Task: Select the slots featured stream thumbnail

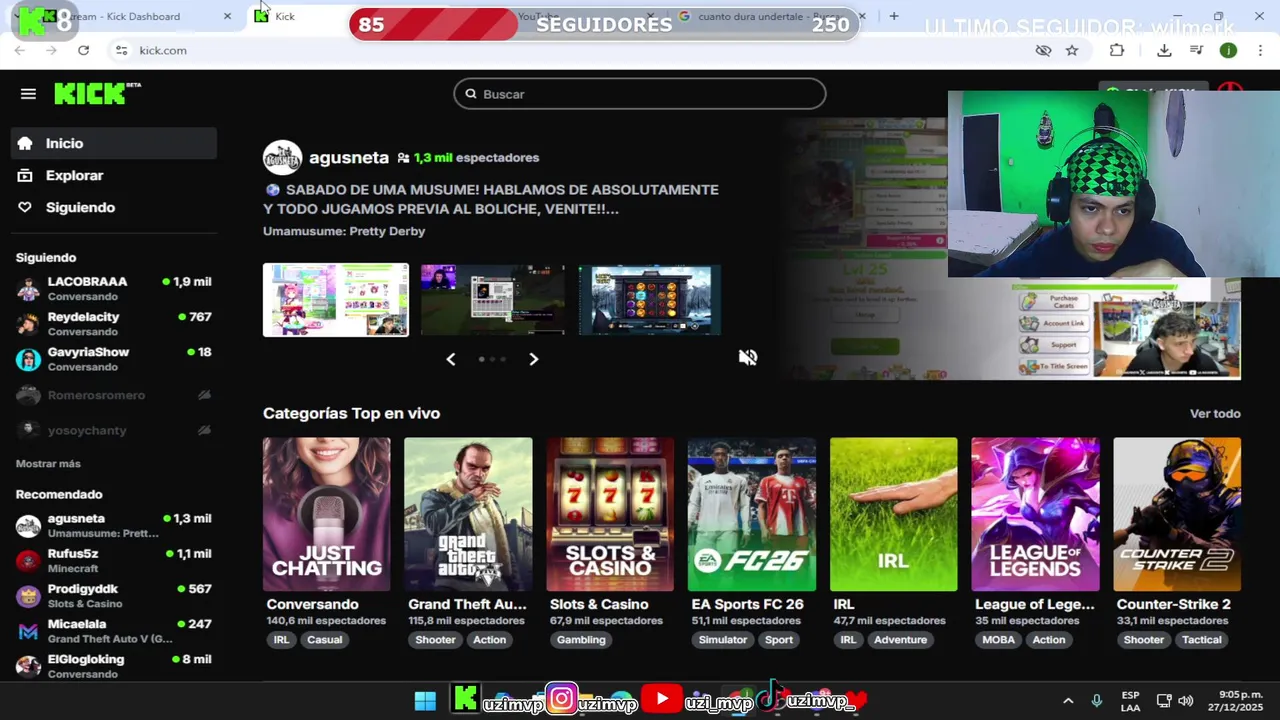Action: (x=650, y=300)
